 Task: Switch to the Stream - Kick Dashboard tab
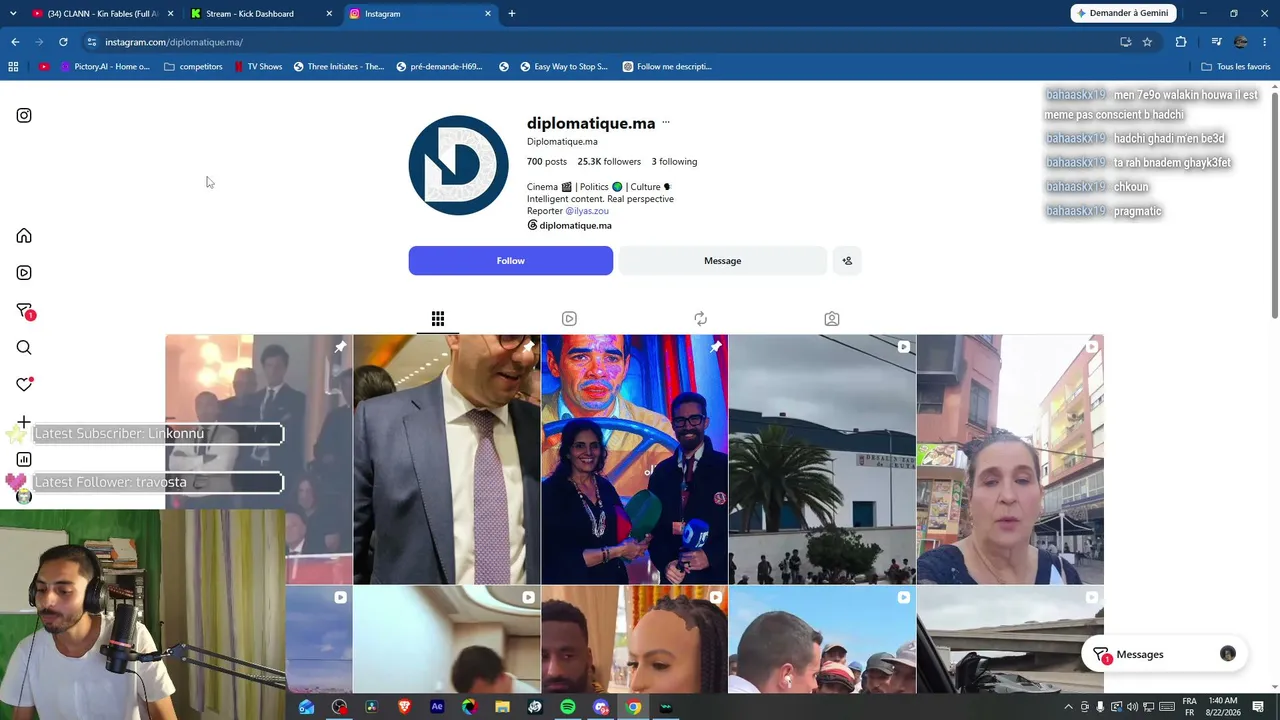[x=260, y=14]
